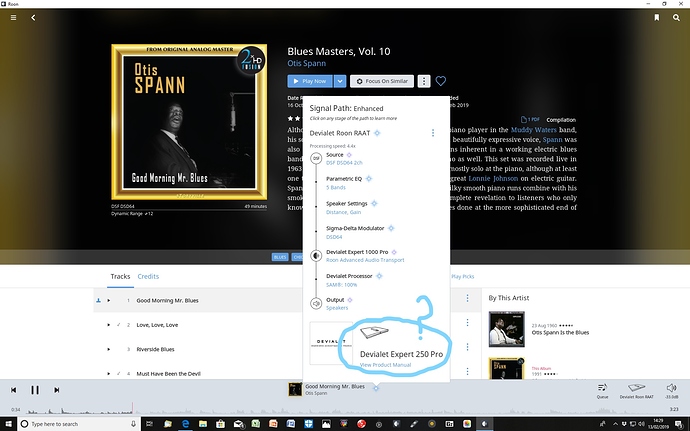Click the Output speaker node icon
690x431 pixels.
click(316, 303)
